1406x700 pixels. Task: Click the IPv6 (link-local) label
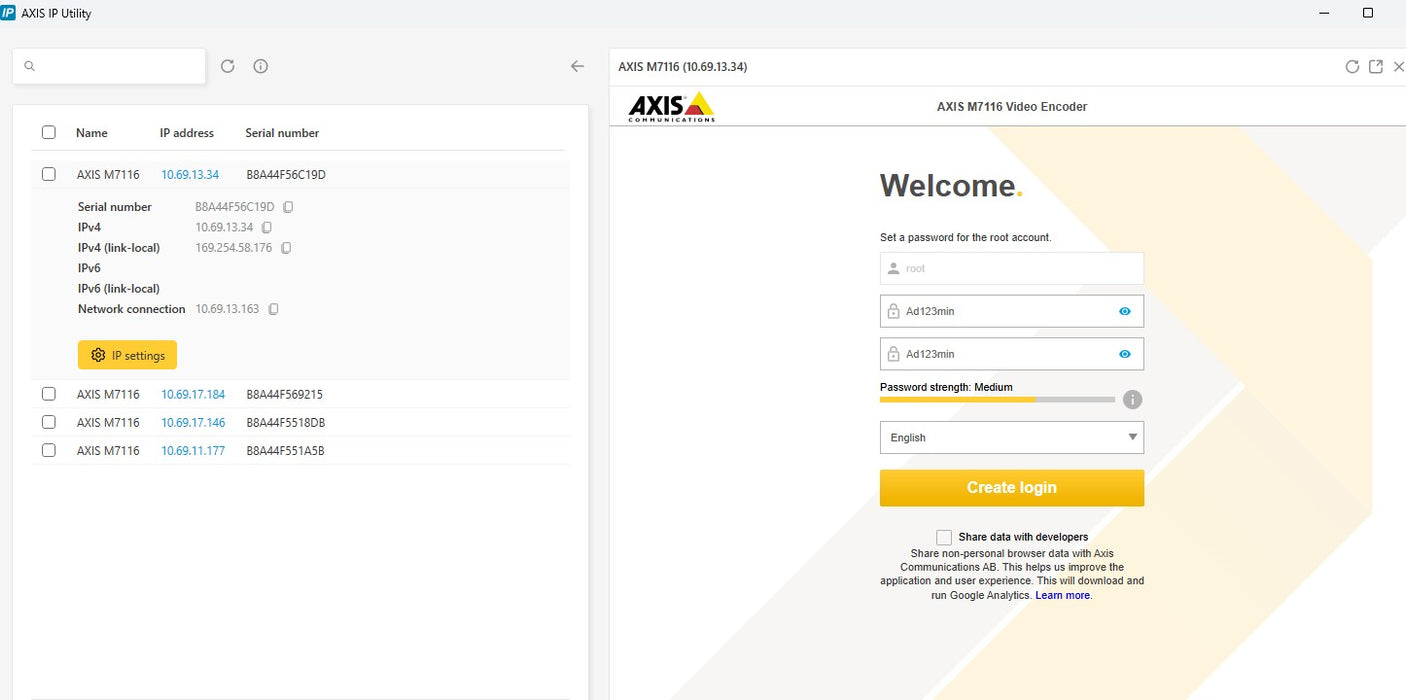point(119,288)
